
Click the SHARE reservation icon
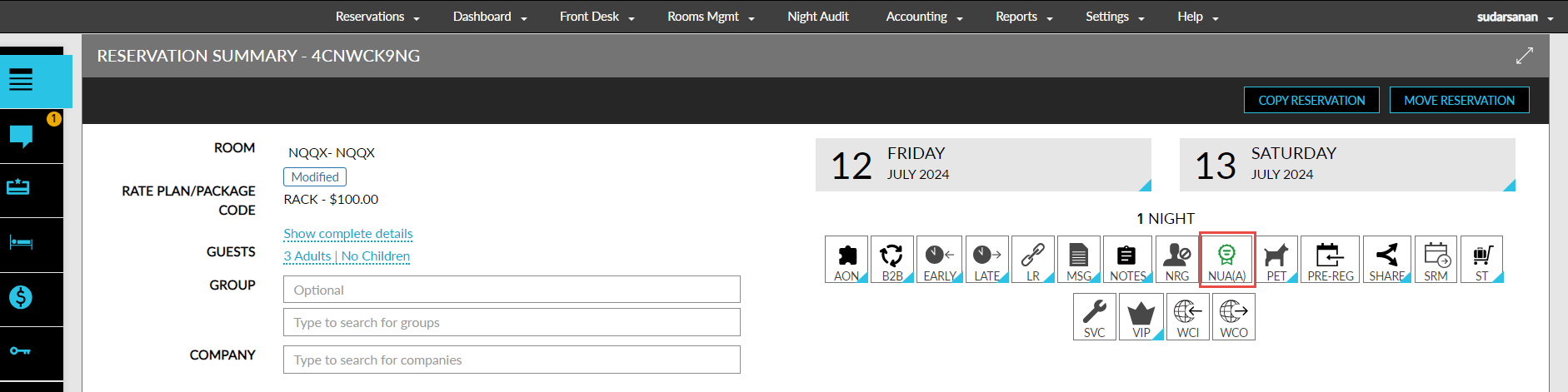click(1386, 260)
